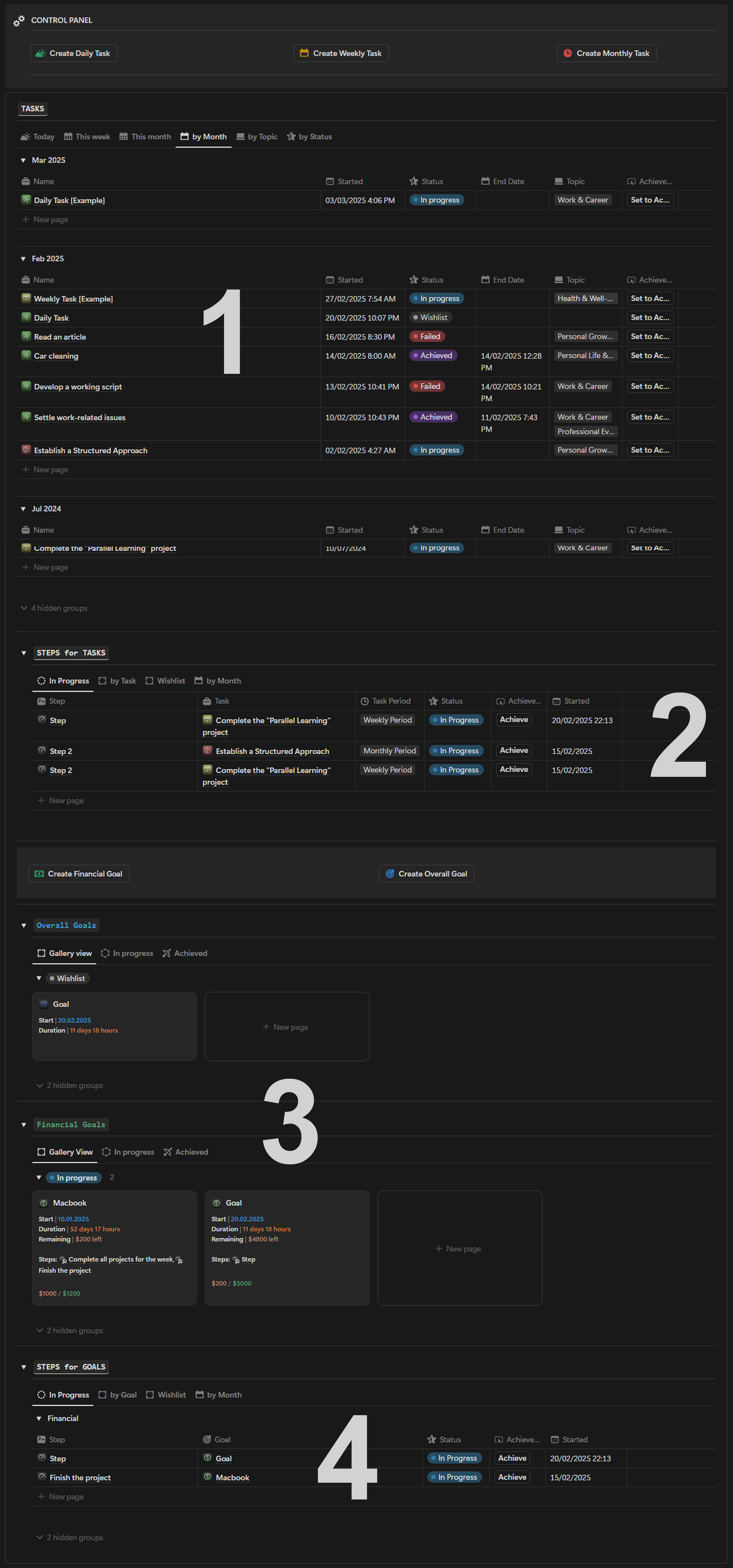Switch to the by Topic tab

point(257,136)
